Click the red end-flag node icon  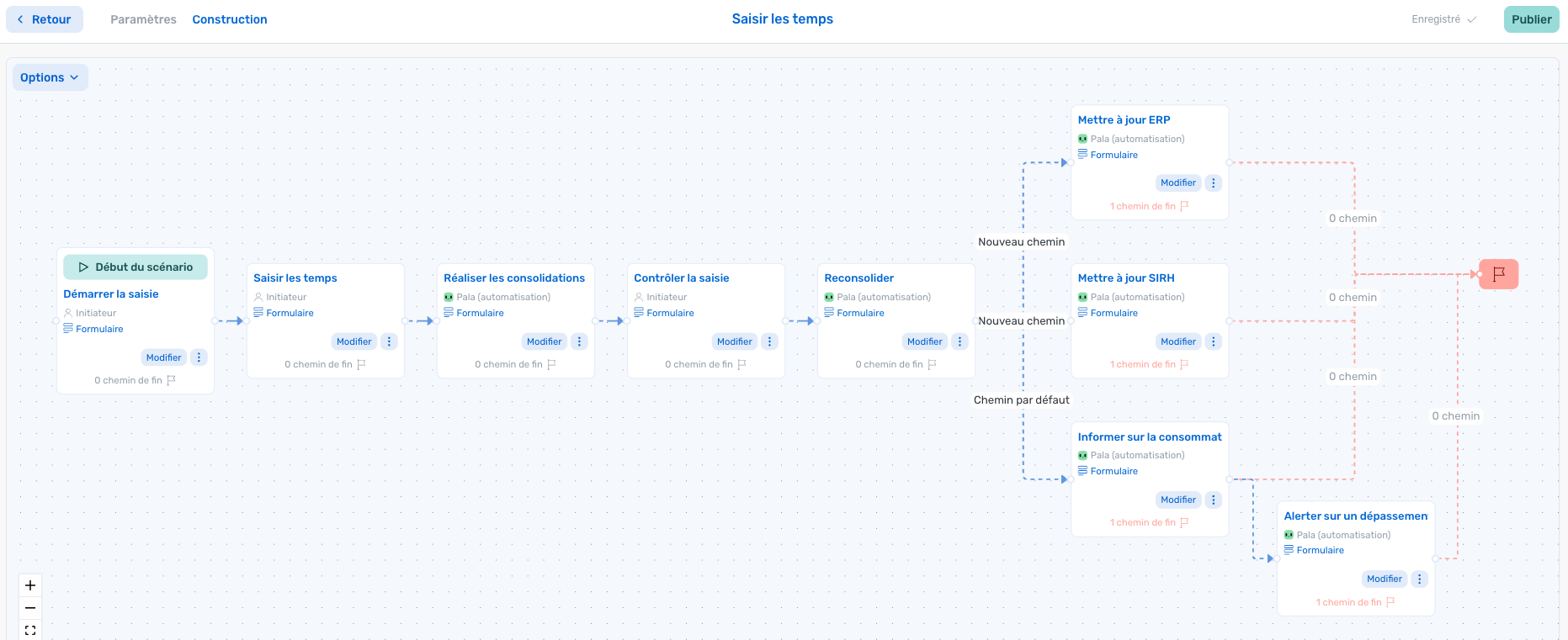pyautogui.click(x=1498, y=274)
